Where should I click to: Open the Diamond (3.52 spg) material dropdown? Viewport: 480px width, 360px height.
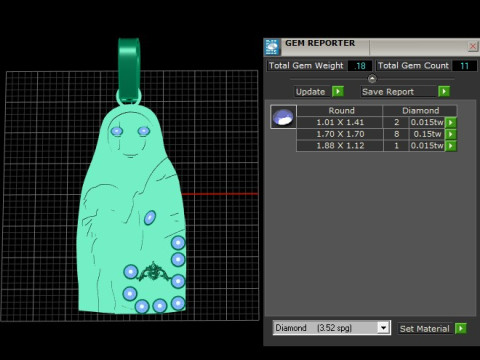click(x=383, y=328)
